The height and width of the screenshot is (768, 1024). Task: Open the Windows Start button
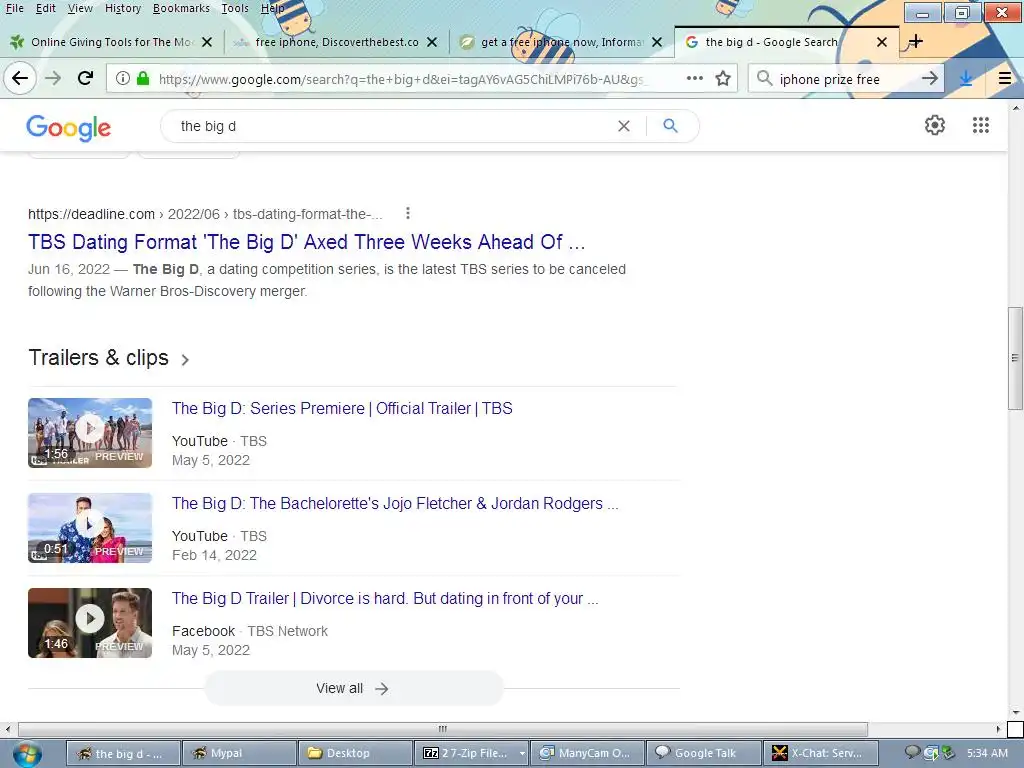[27, 753]
